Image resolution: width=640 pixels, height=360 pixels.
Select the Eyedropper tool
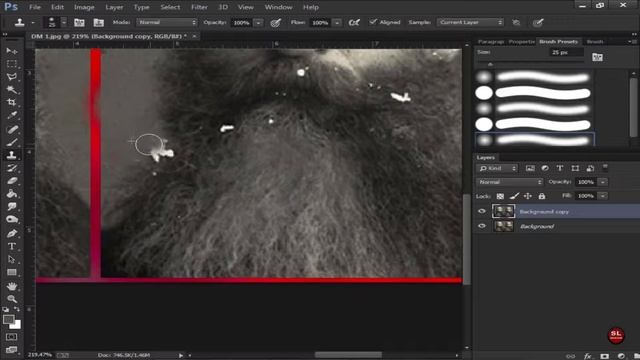pos(11,115)
